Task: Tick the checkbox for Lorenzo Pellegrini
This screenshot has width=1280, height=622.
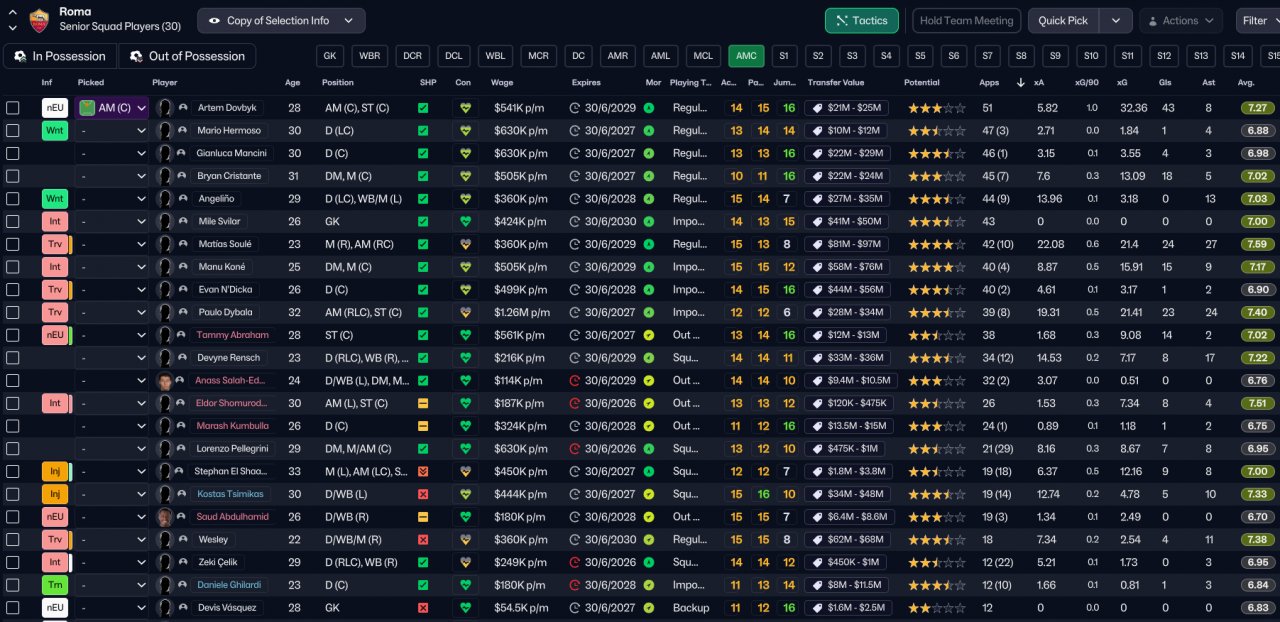Action: 13,449
